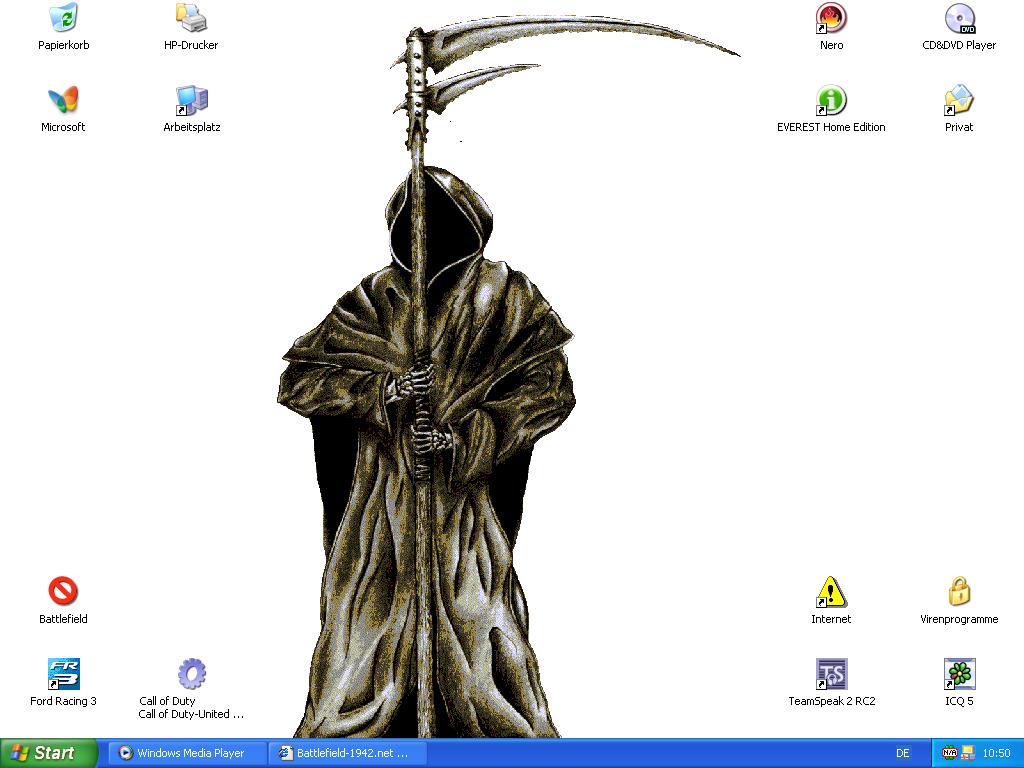1024x768 pixels.
Task: Click the system tray clock
Action: [x=996, y=753]
